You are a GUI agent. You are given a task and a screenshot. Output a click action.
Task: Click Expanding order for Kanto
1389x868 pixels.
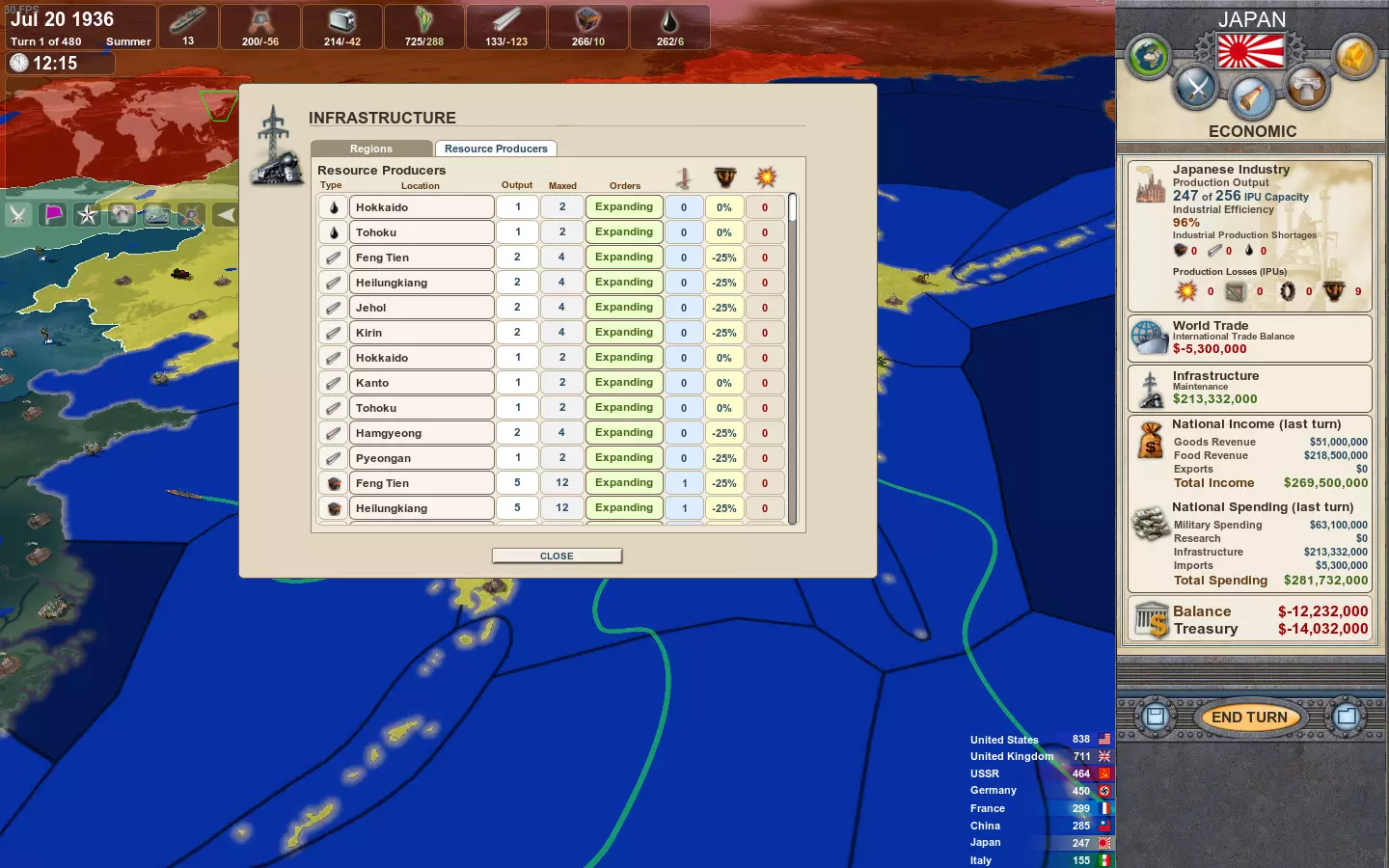click(624, 383)
